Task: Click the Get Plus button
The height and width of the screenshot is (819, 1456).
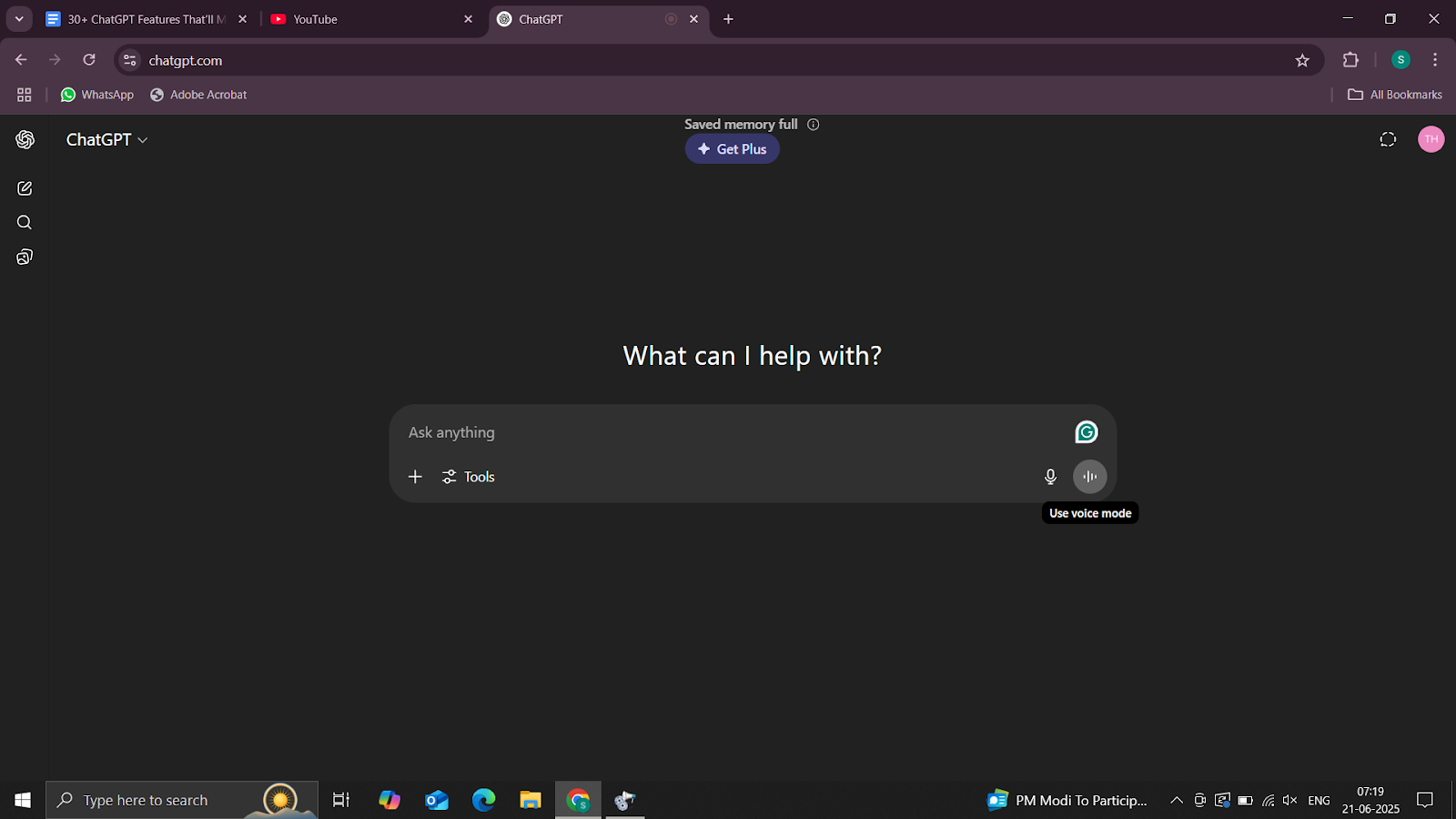Action: tap(733, 149)
